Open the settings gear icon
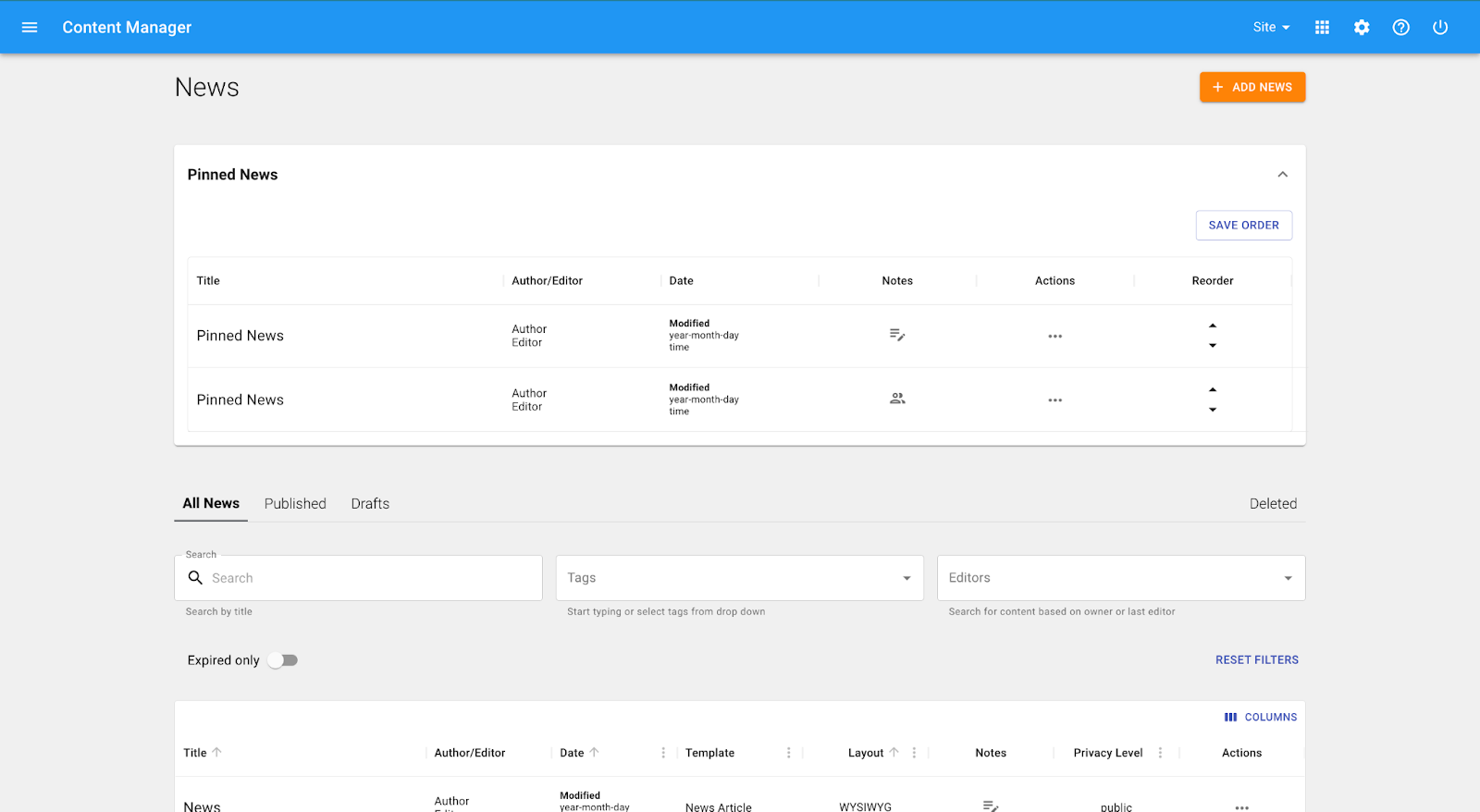 [1362, 28]
